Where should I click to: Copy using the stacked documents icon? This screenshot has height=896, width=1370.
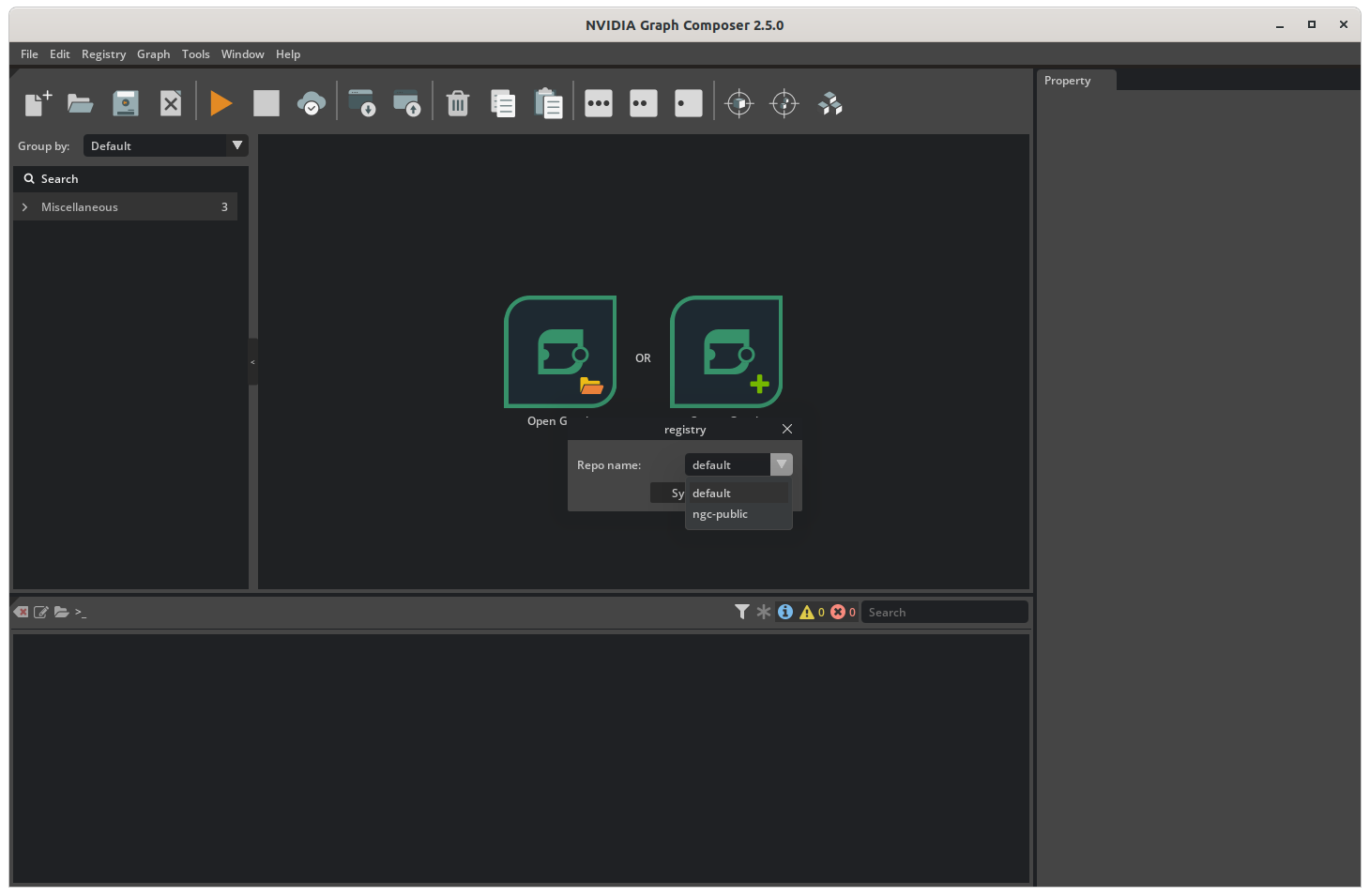click(x=503, y=103)
